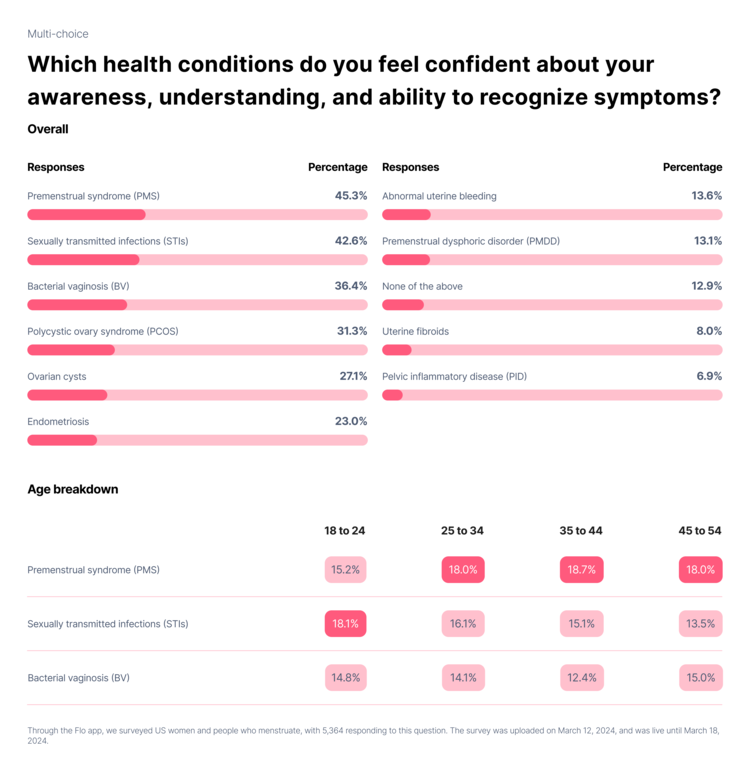Click the Abnormal uterine bleeding progress bar
The image size is (750, 773).
coord(552,214)
